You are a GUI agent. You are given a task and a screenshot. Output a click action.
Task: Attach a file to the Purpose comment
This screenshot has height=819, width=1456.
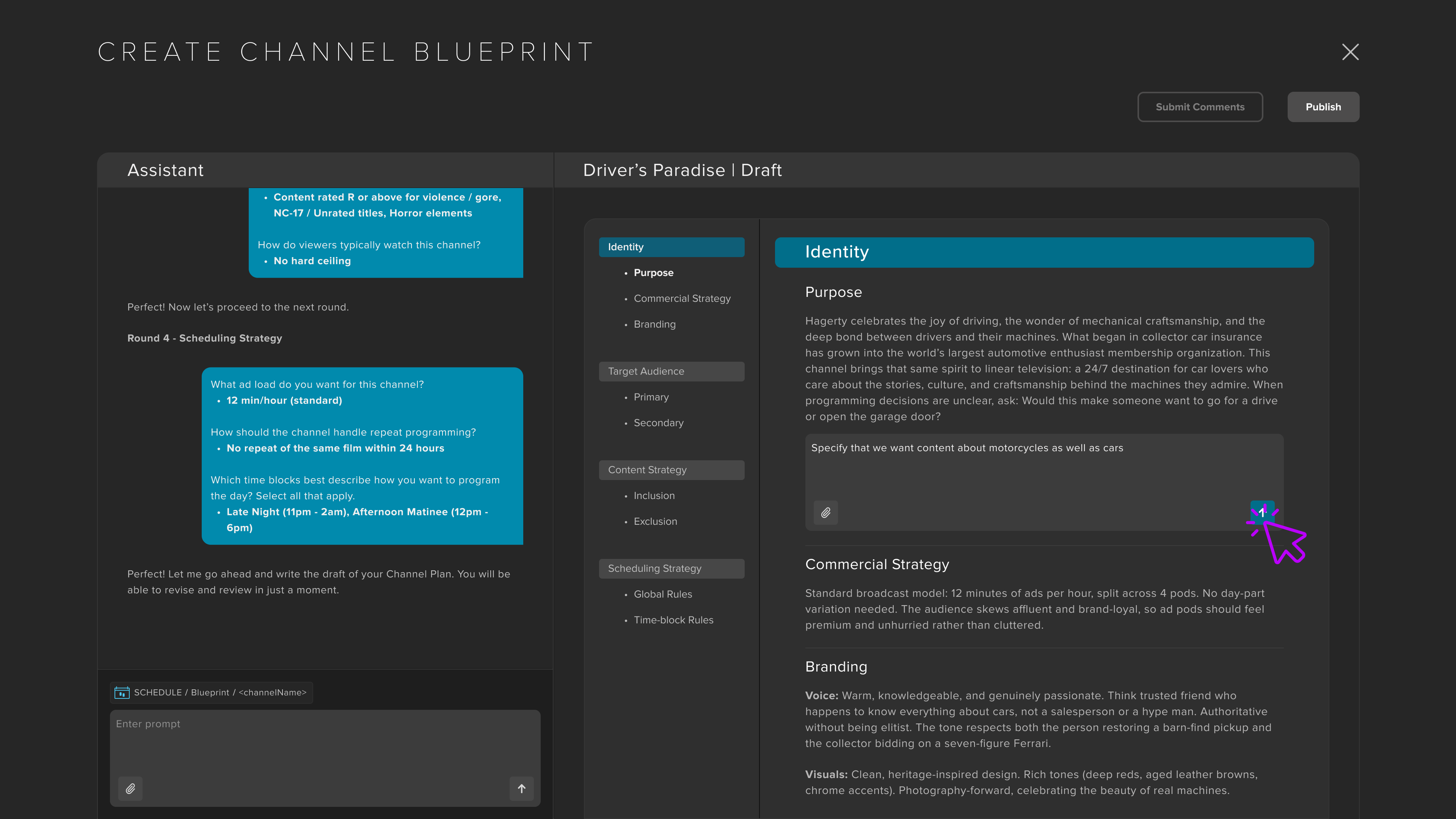point(826,513)
